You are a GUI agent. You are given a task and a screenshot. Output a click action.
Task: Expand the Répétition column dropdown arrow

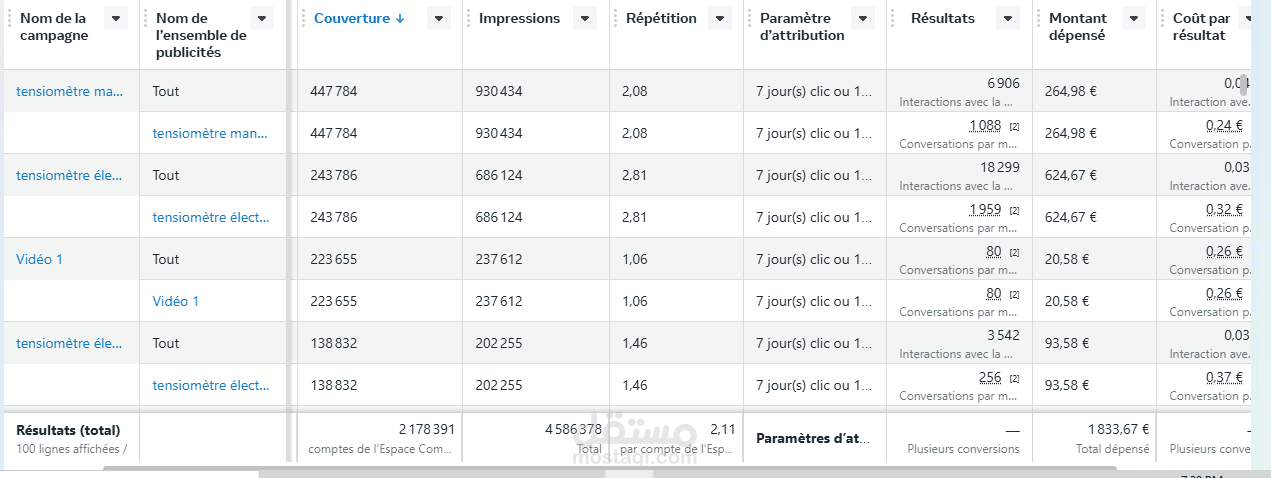click(720, 18)
